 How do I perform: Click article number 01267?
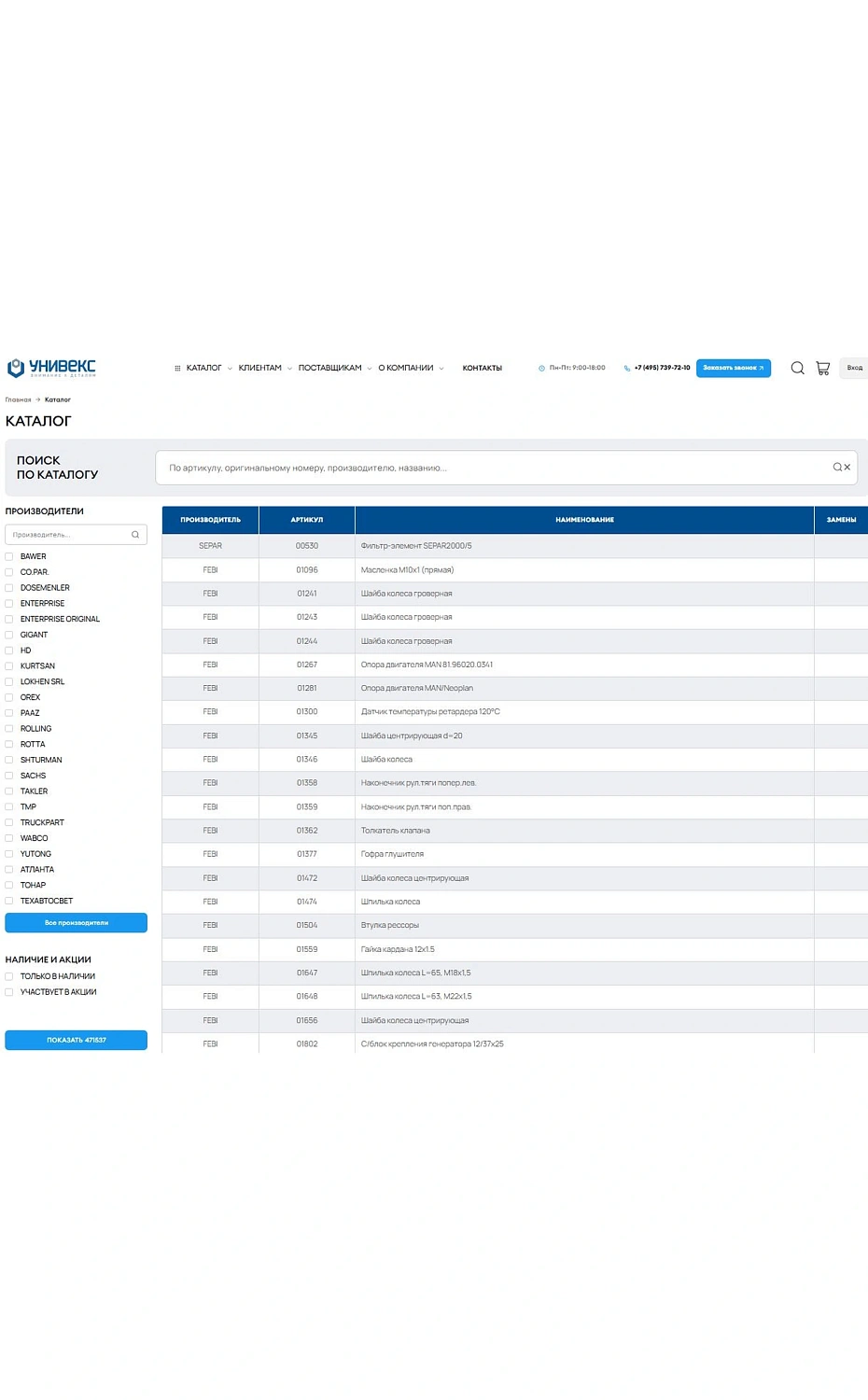tap(307, 665)
